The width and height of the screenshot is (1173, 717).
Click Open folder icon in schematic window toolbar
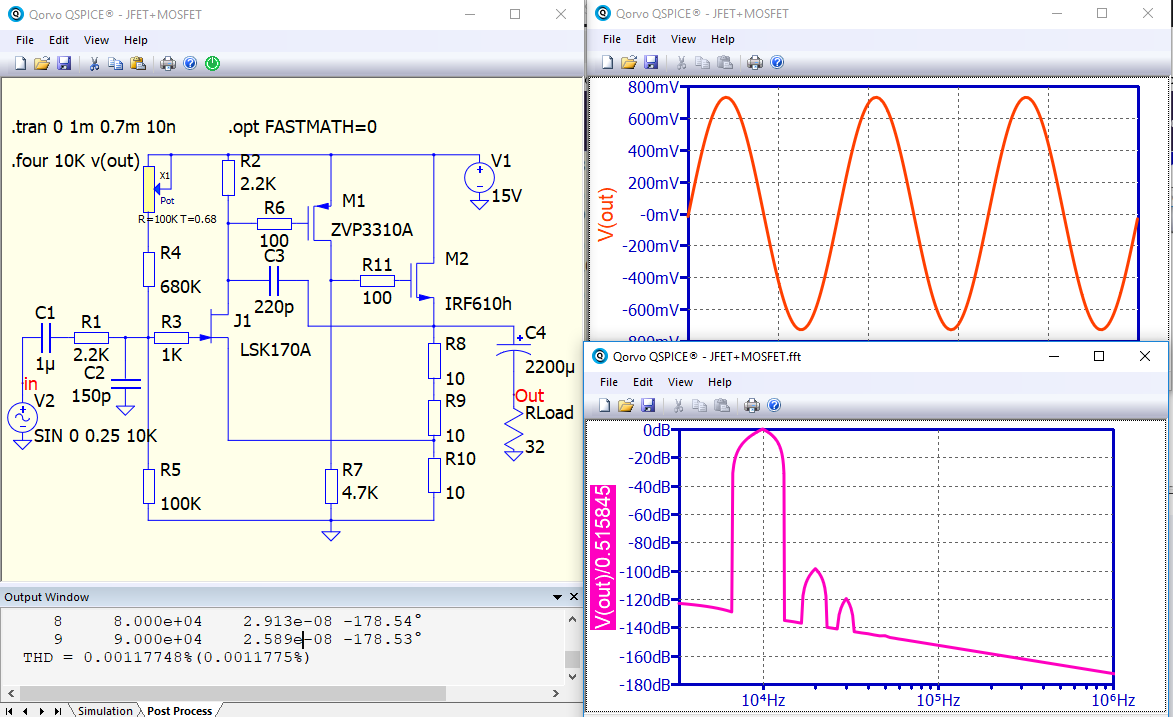pos(42,64)
